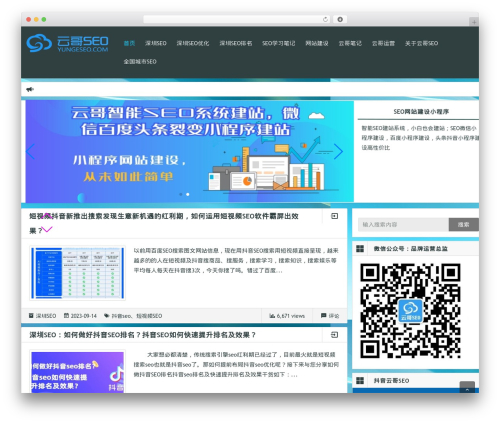Select the 深圳SEO优化 navigation item

(x=193, y=43)
